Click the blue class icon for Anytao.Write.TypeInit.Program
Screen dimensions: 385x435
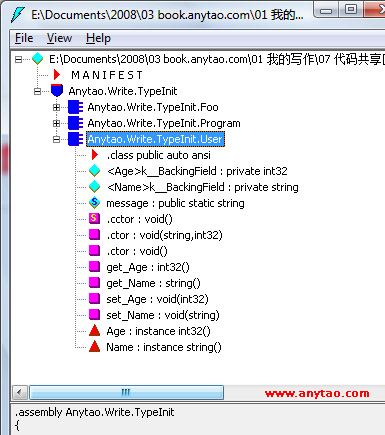point(75,123)
